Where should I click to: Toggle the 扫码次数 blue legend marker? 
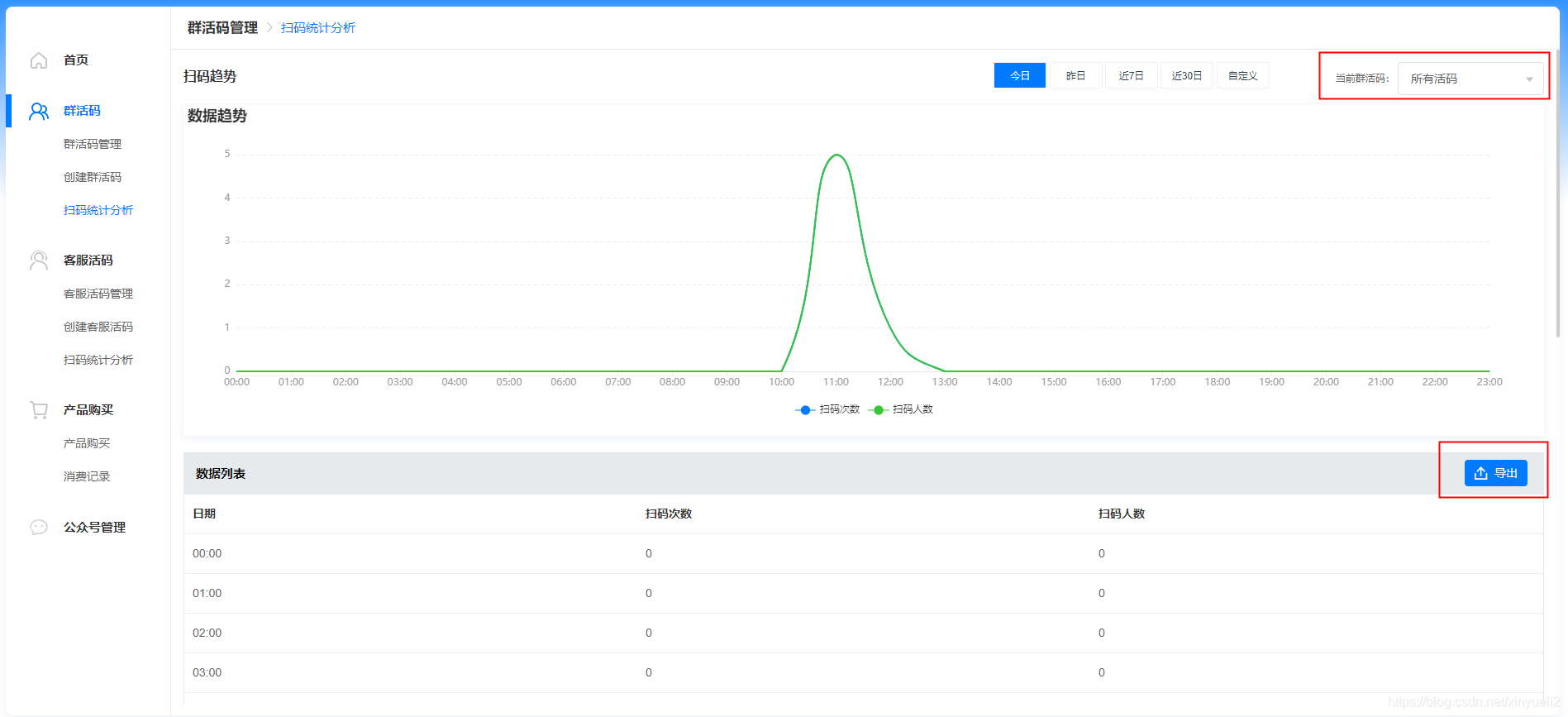pyautogui.click(x=805, y=410)
